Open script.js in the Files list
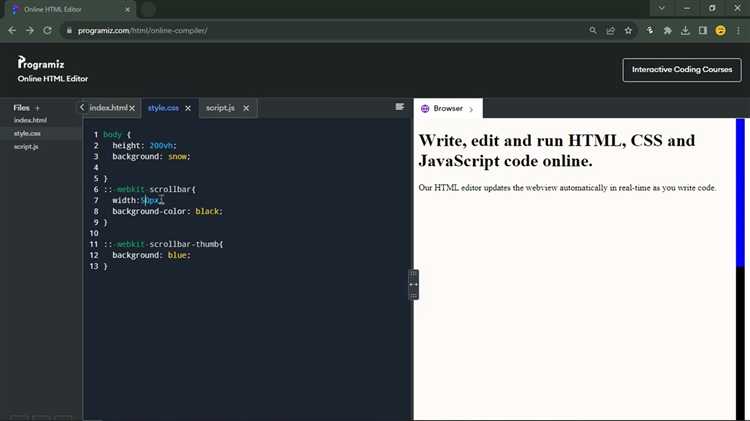The height and width of the screenshot is (421, 750). [26, 147]
